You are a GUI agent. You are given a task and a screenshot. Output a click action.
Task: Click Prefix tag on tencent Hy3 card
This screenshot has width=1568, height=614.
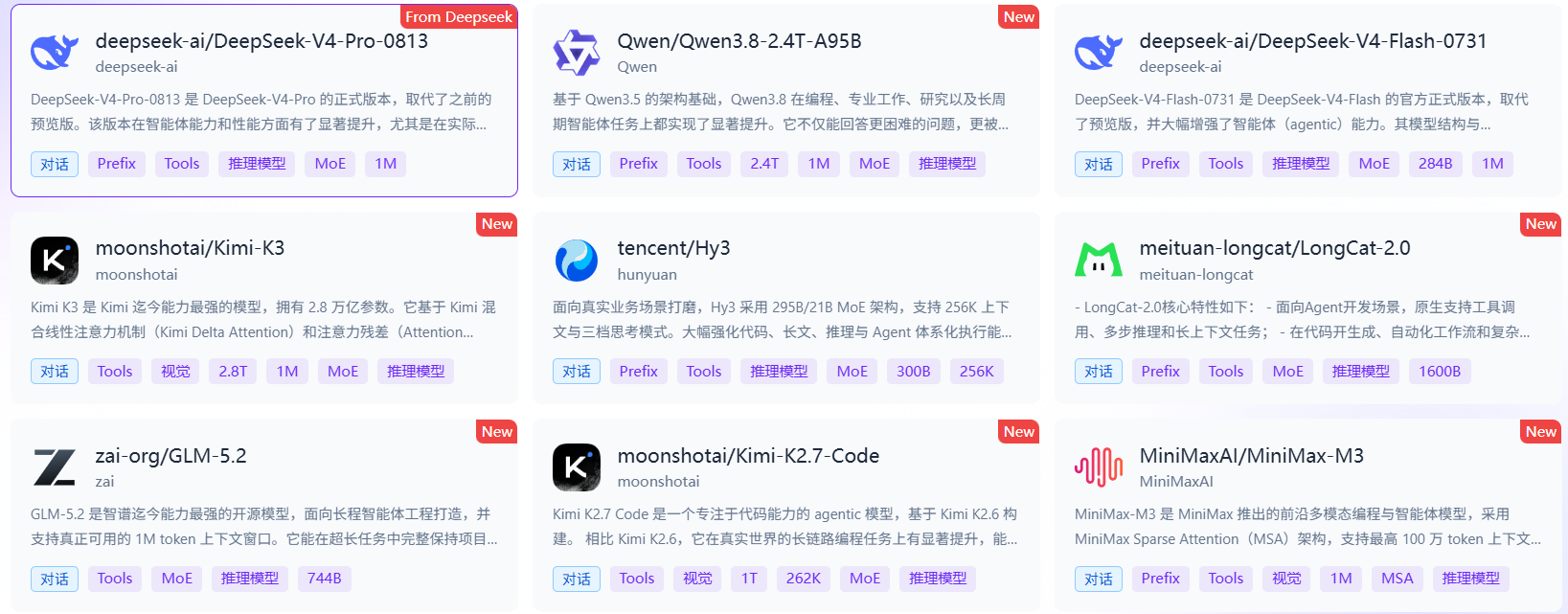(x=639, y=372)
